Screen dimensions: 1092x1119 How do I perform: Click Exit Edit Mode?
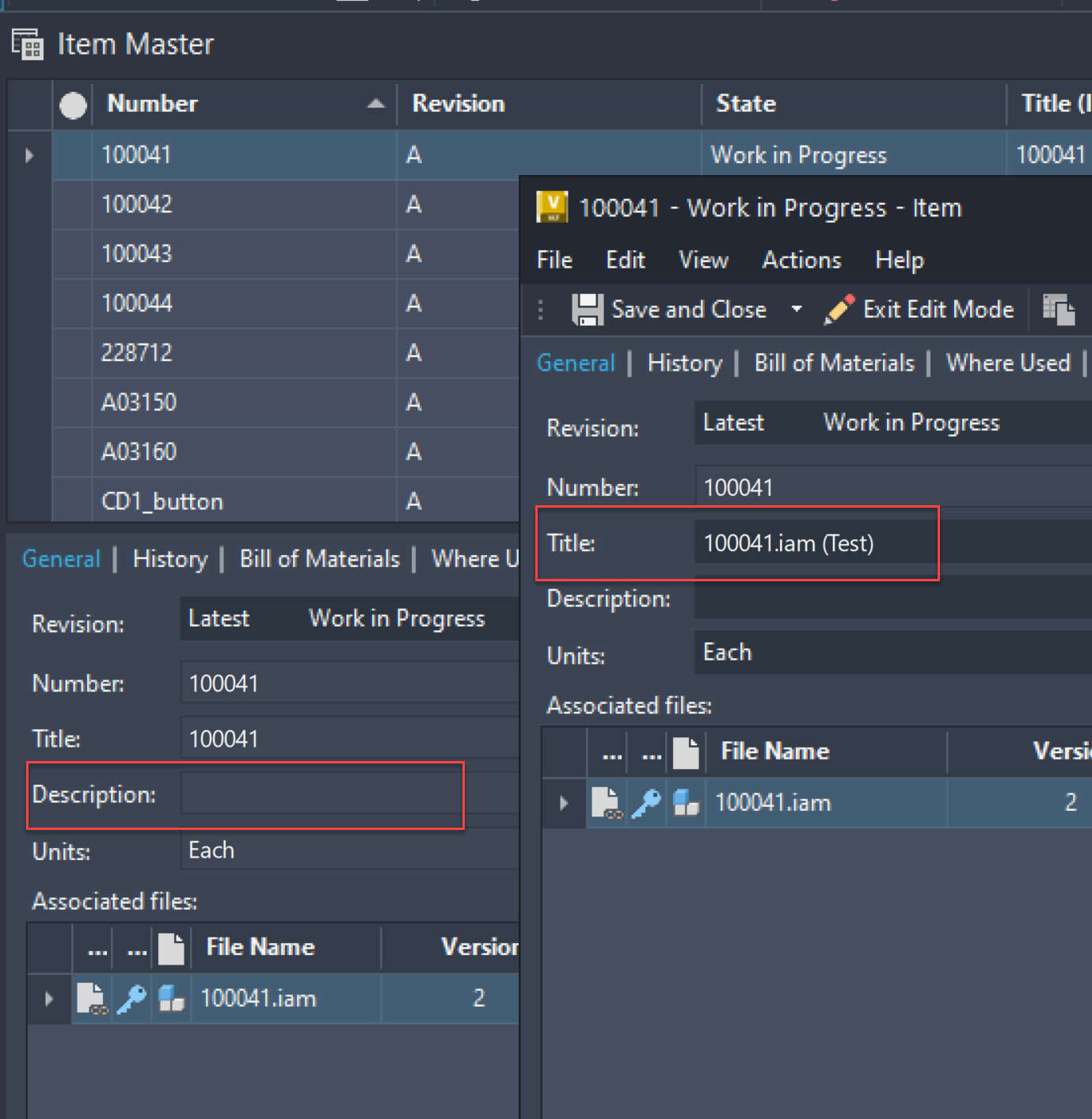pos(938,309)
